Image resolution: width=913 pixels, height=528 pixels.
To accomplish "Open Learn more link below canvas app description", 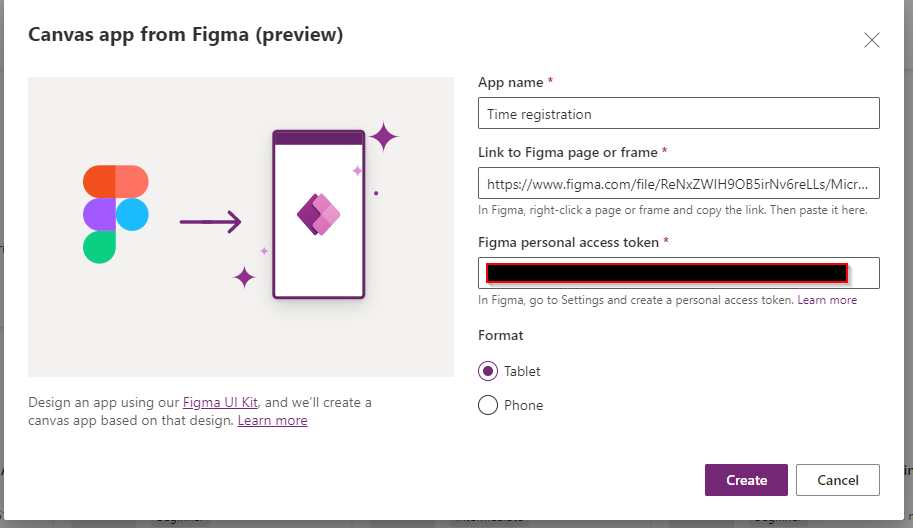I will (x=273, y=420).
